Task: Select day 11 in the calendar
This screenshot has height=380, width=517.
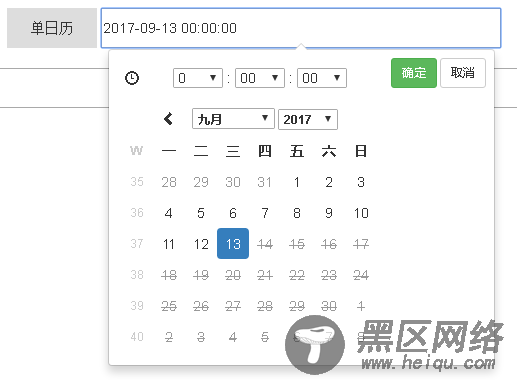Action: 169,244
